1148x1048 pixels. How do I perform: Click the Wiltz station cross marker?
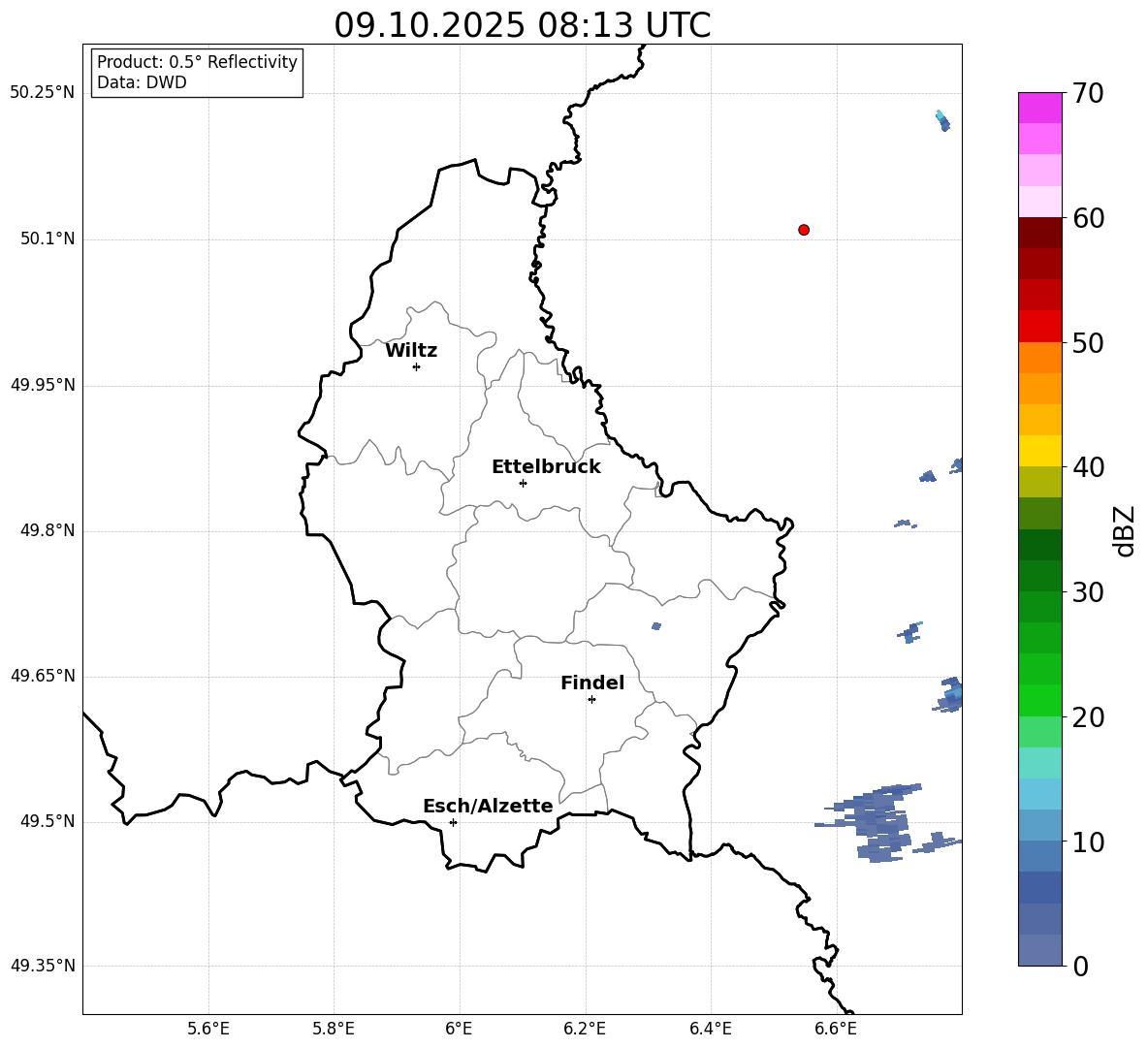(x=416, y=366)
